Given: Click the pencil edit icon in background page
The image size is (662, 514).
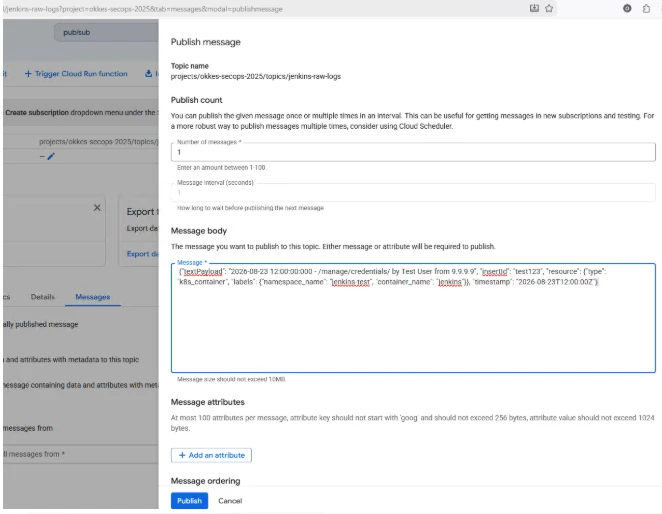Looking at the screenshot, I should 51,156.
